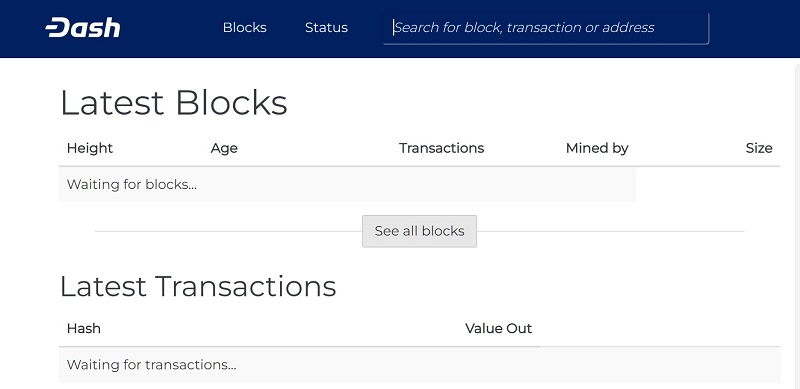This screenshot has width=800, height=389.
Task: Click the Waiting for blocks row
Action: (x=347, y=184)
